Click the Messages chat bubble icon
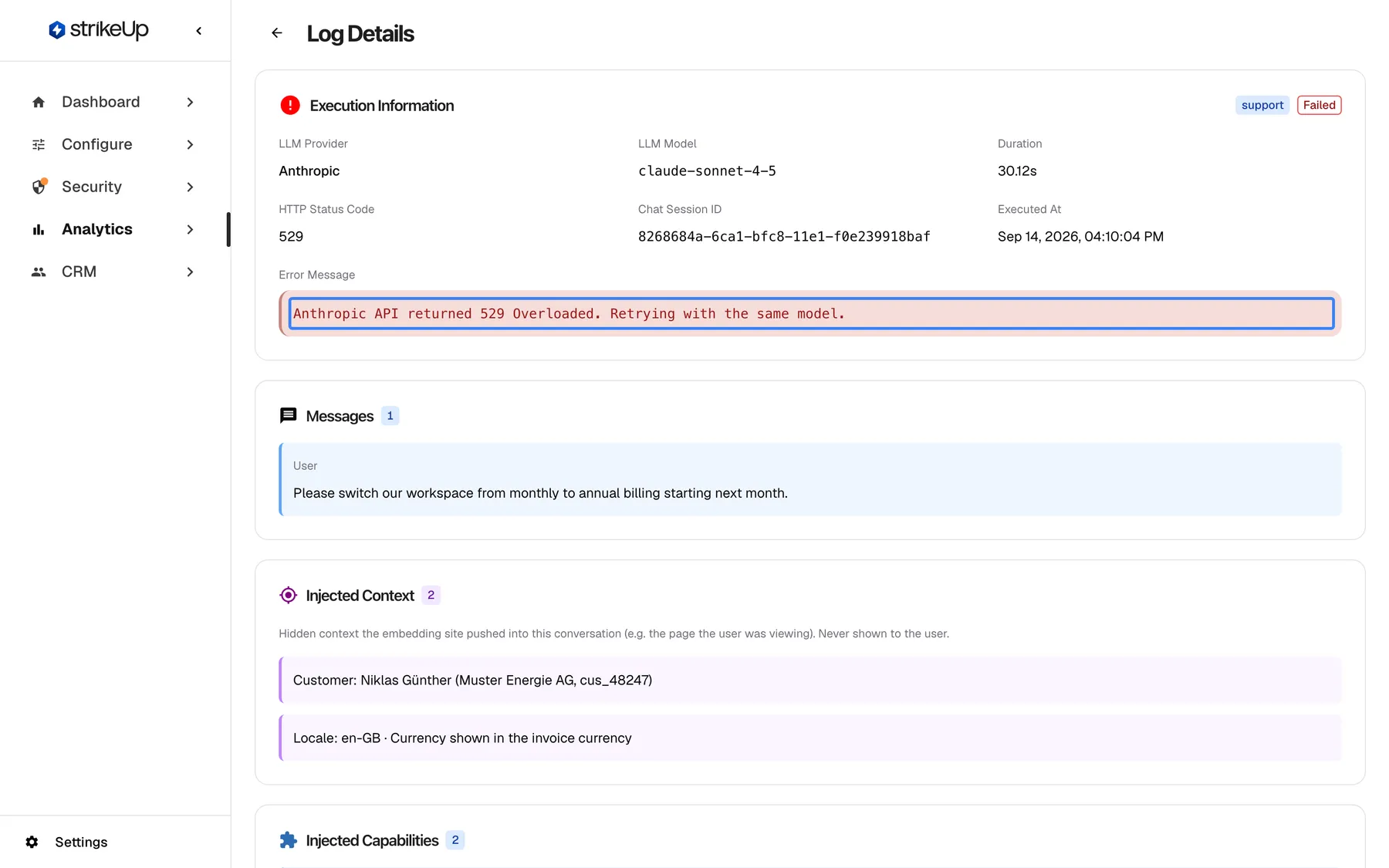The image size is (1389, 868). 288,416
